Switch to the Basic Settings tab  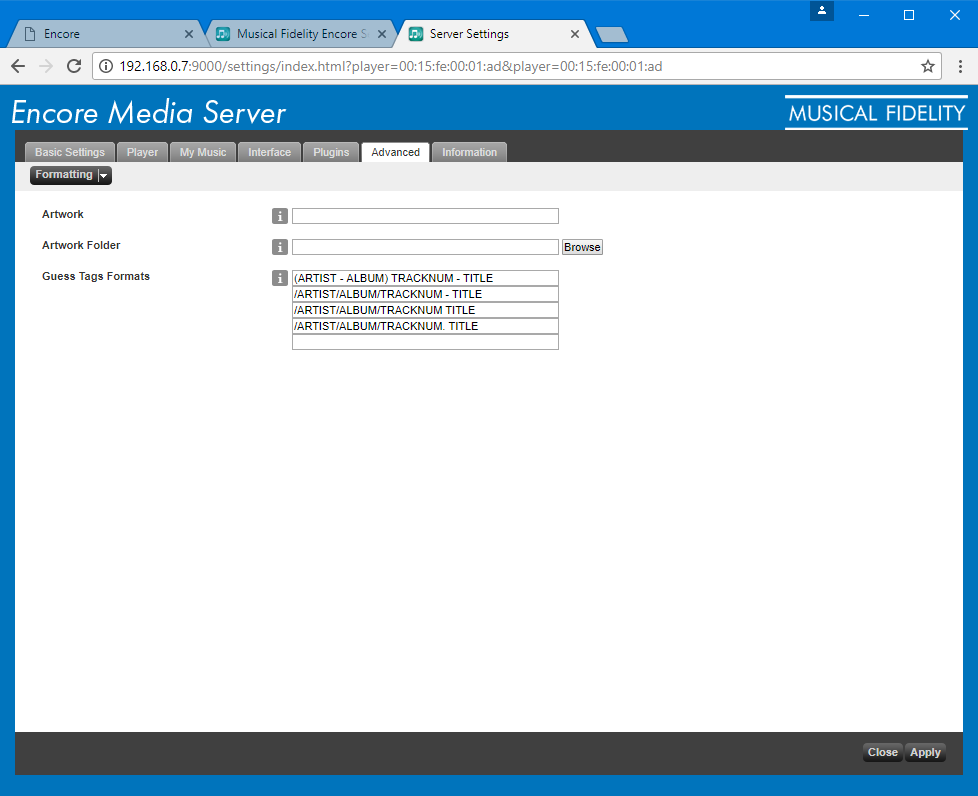click(x=70, y=152)
